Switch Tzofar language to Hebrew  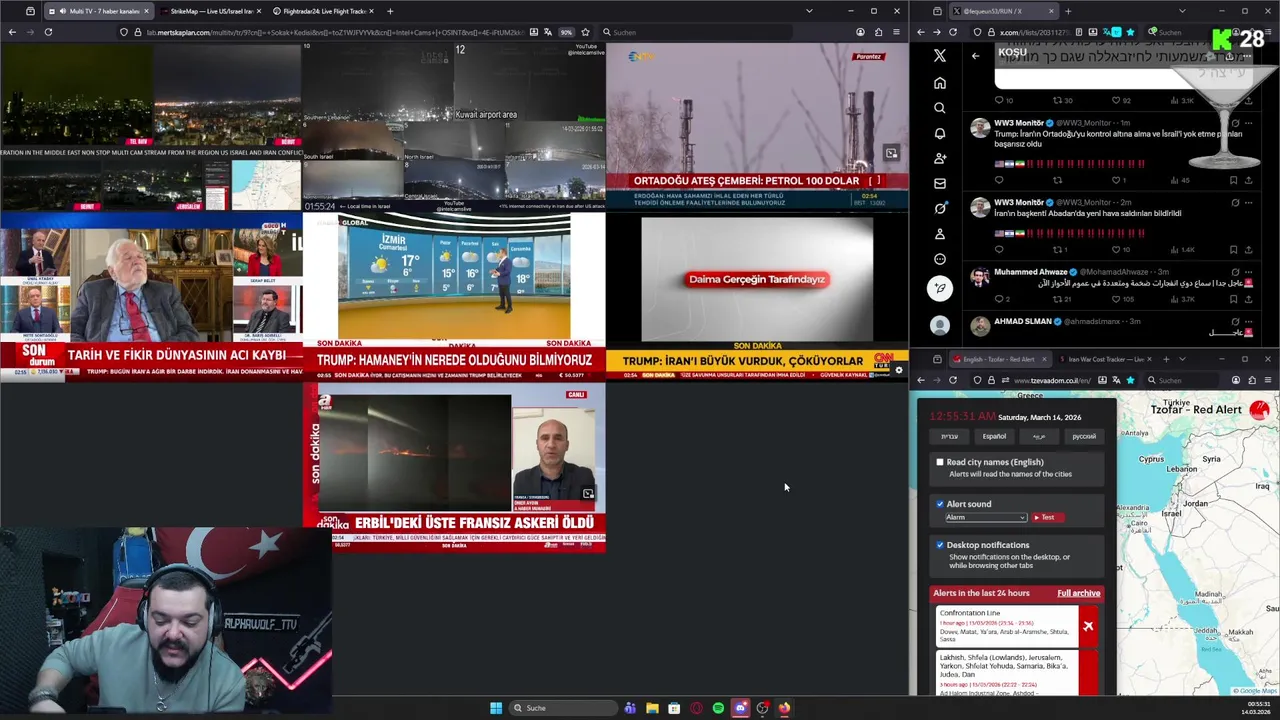point(949,436)
